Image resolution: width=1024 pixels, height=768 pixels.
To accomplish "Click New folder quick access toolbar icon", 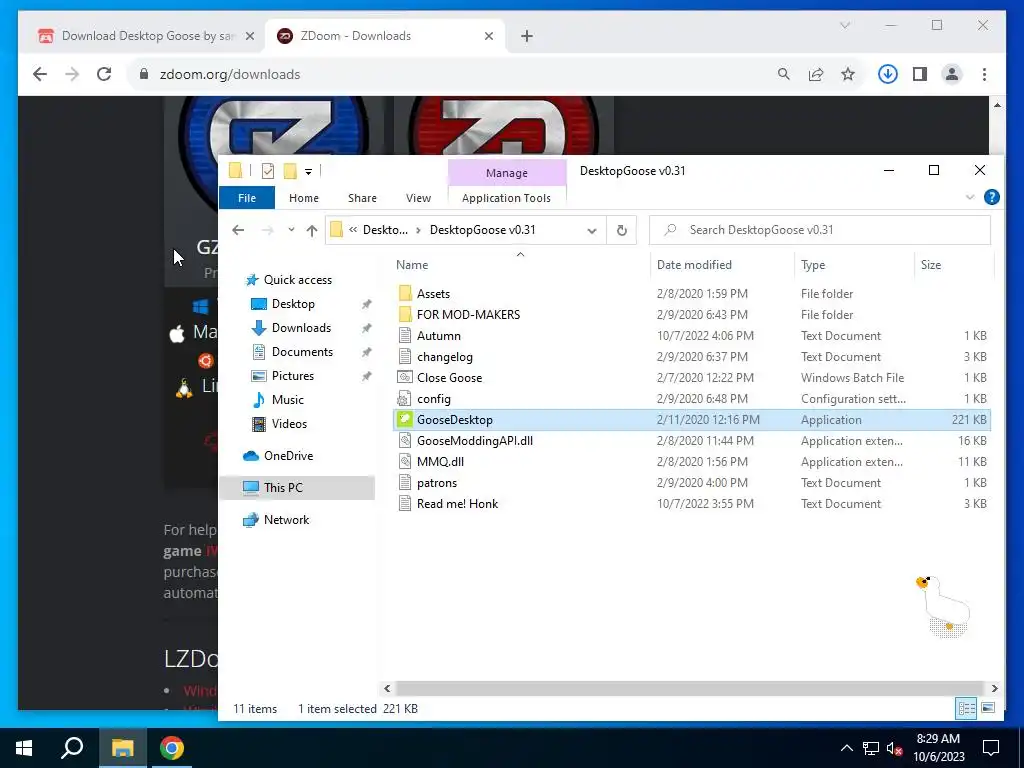I will tap(290, 171).
